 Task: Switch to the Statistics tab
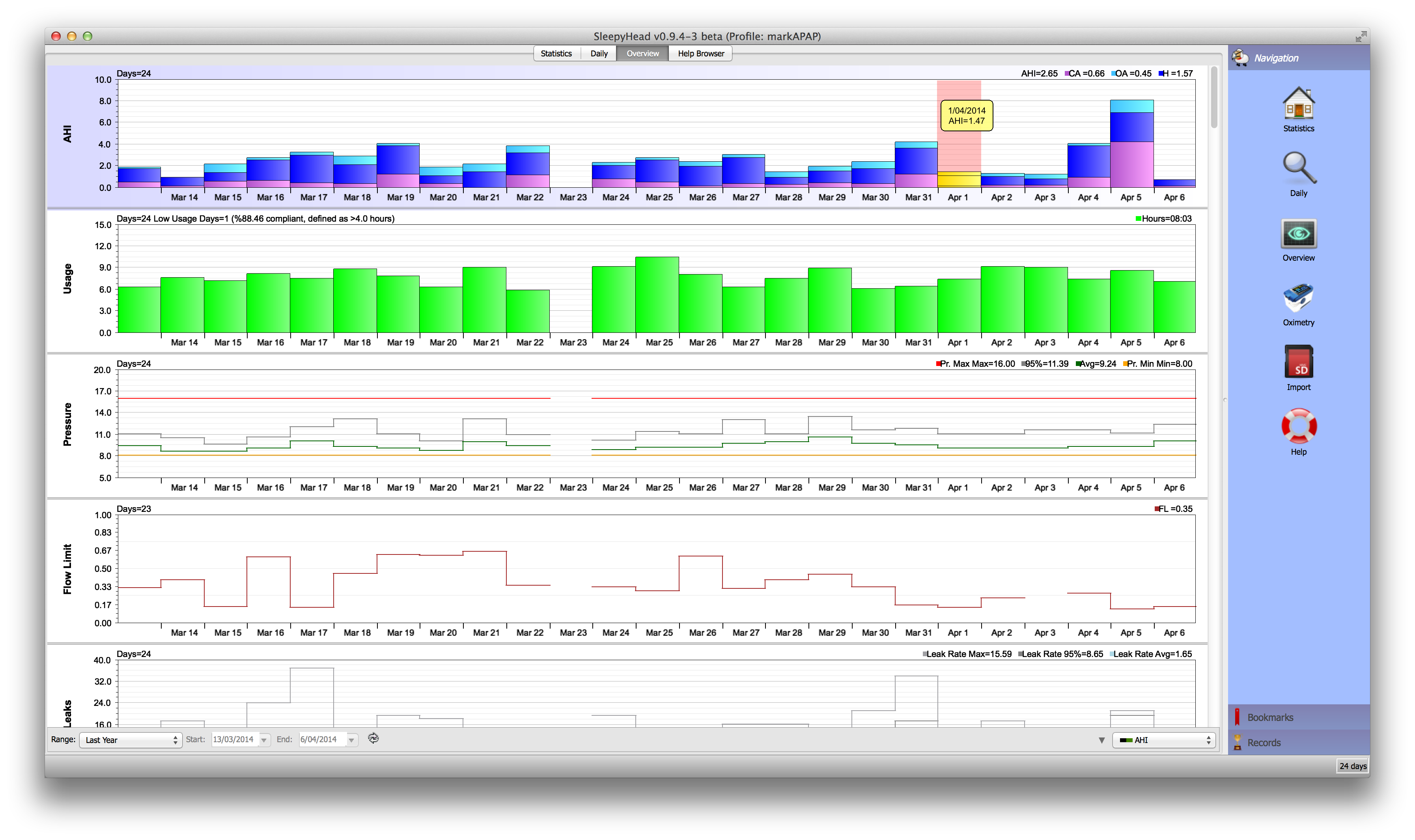coord(556,53)
